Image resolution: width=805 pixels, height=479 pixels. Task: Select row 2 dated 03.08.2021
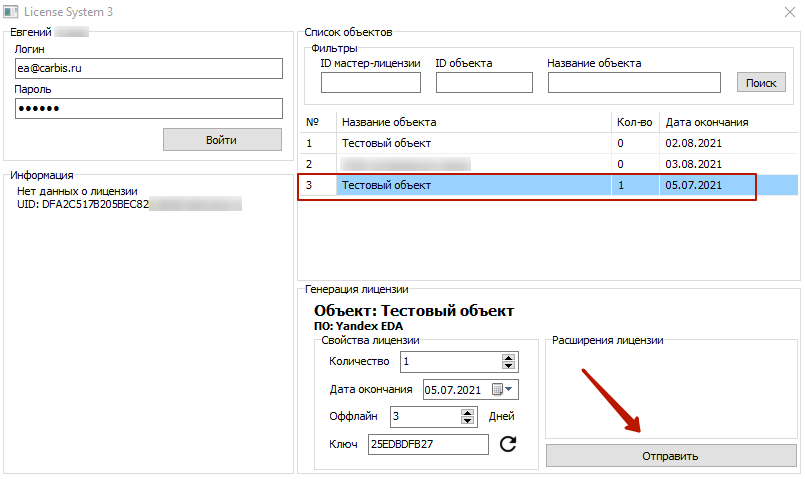pyautogui.click(x=549, y=164)
